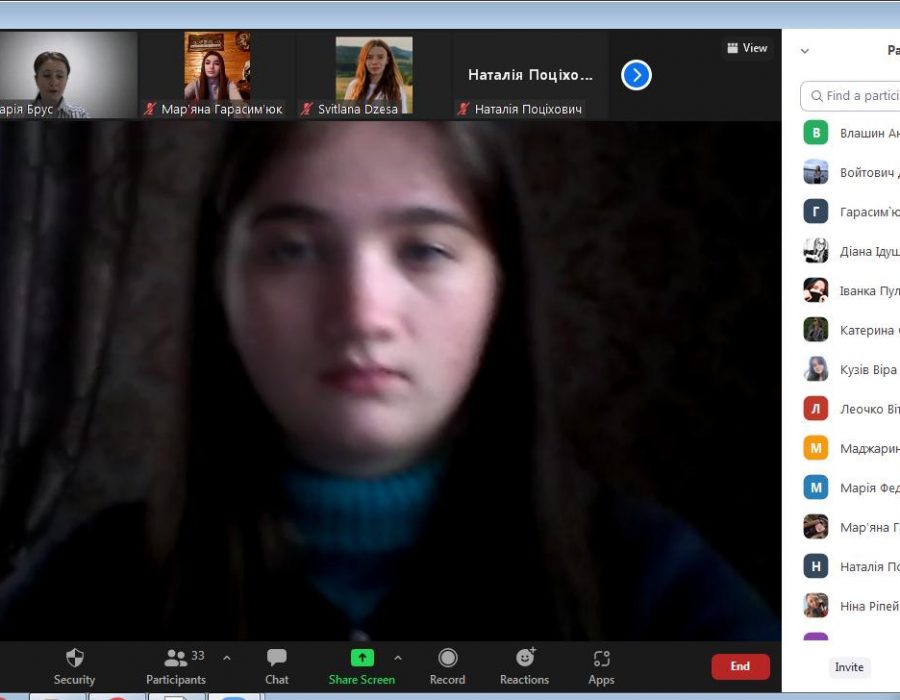Click the chevron at top of participants panel
This screenshot has width=900, height=700.
pyautogui.click(x=805, y=51)
